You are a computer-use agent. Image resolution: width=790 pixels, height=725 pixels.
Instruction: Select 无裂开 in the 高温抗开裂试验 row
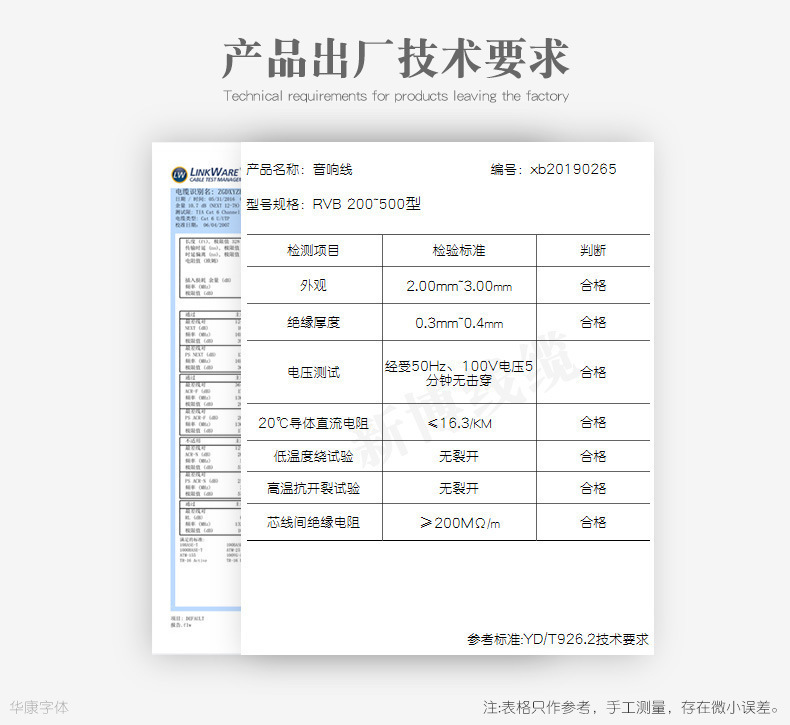[x=459, y=488]
